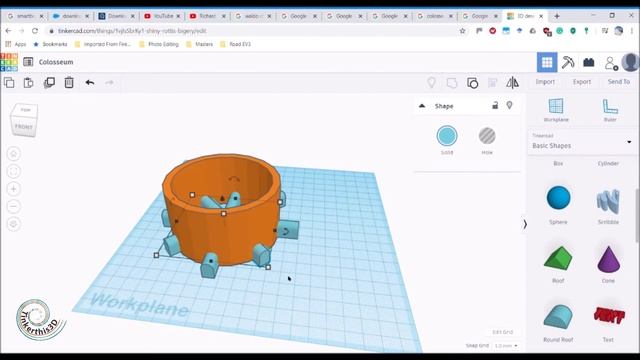Screen dimensions: 640x360
Task: Click the Import button
Action: click(545, 82)
